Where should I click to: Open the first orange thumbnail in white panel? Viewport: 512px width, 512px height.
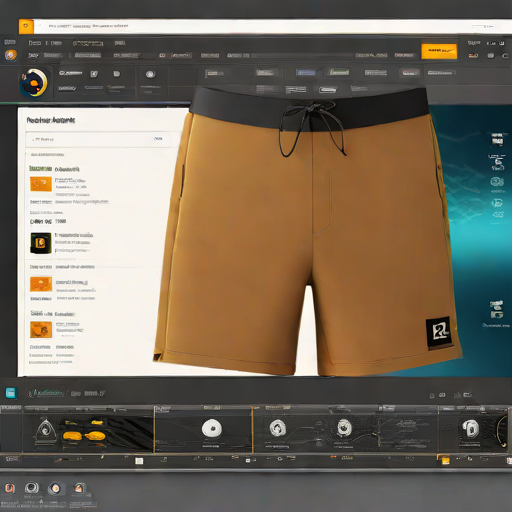tap(41, 184)
